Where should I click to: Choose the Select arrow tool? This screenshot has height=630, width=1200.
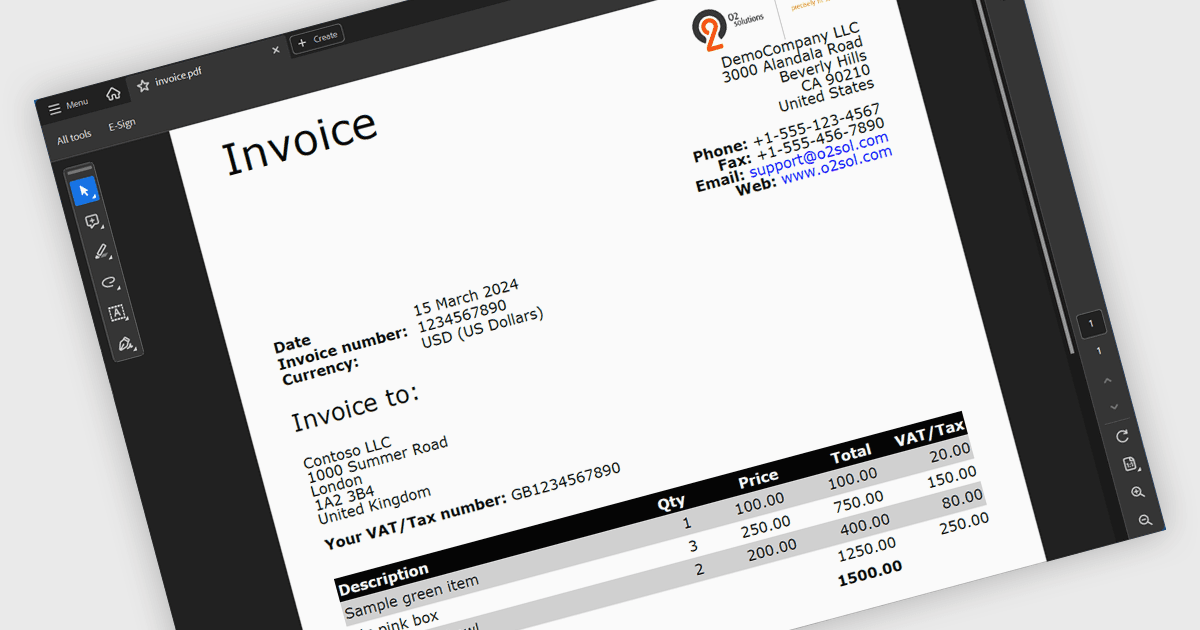click(x=84, y=191)
